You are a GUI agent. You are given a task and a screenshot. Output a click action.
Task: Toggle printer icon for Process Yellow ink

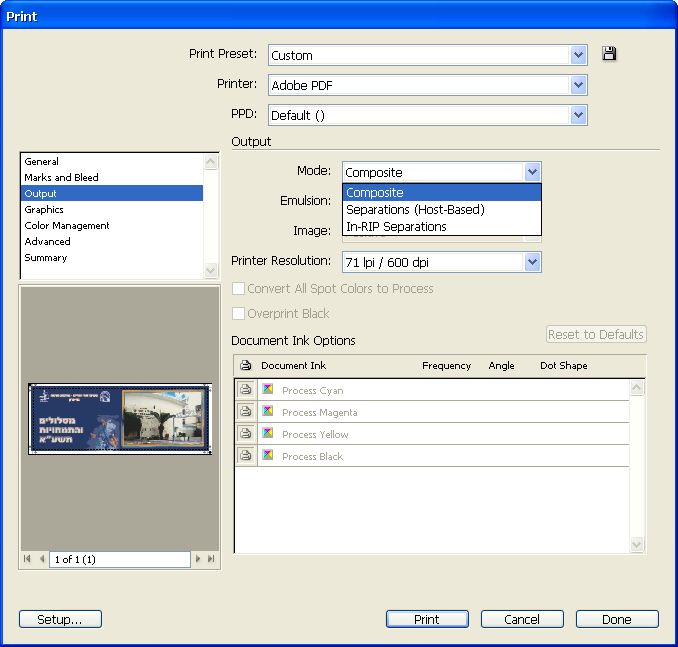(x=245, y=434)
